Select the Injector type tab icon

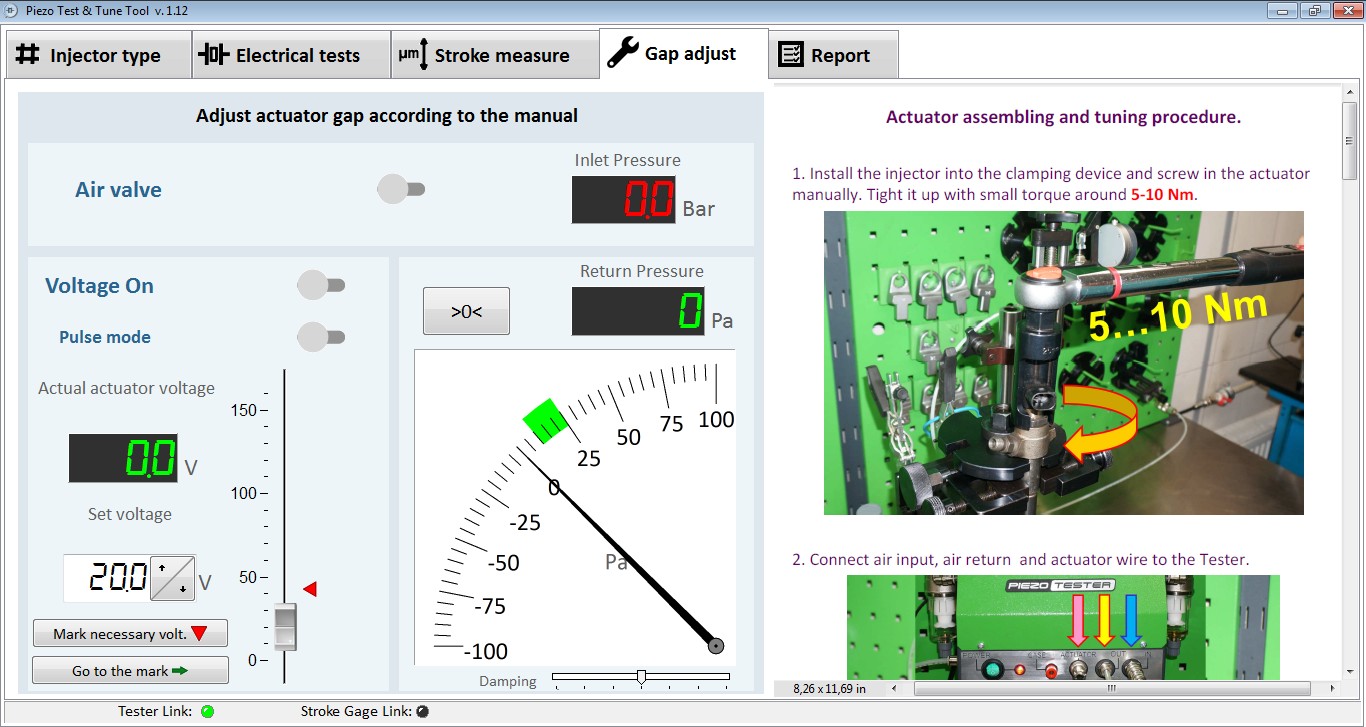[x=28, y=55]
